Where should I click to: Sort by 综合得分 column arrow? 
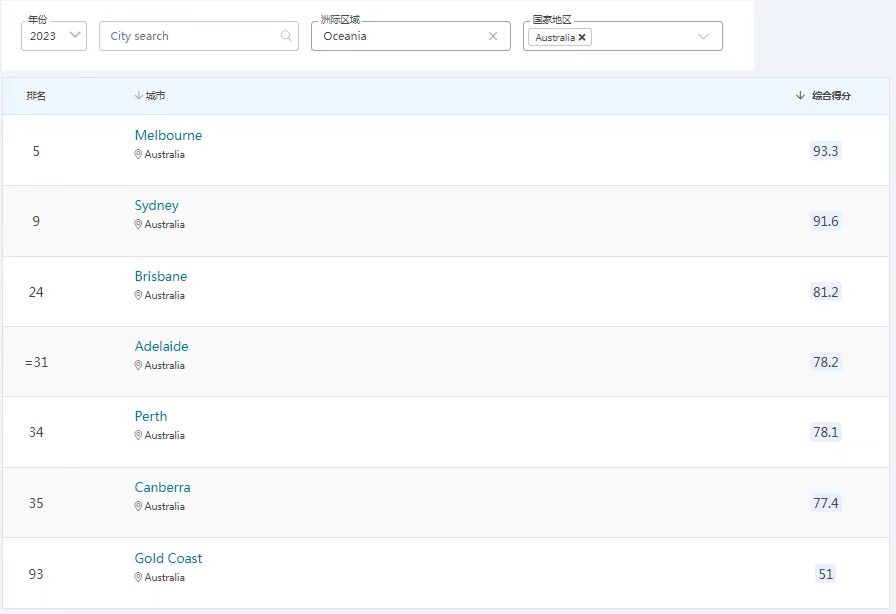point(800,96)
